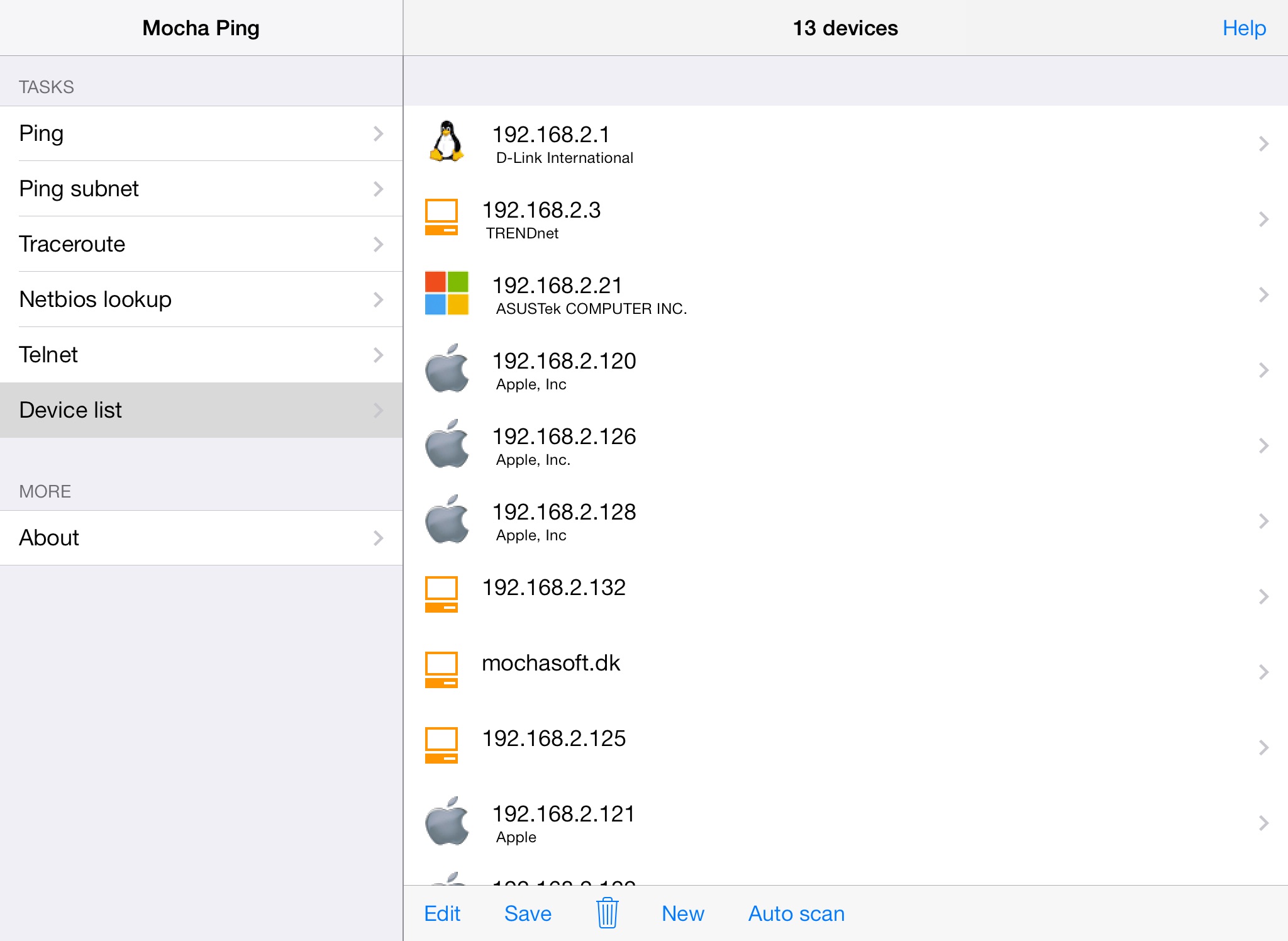Viewport: 1288px width, 941px height.
Task: Click the Linux penguin icon for 192.168.2.1
Action: 447,142
